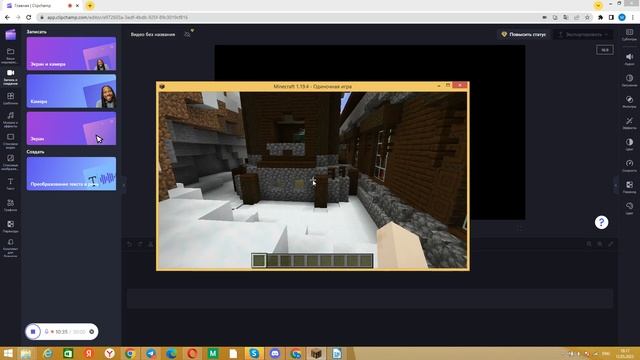The width and height of the screenshot is (640, 360).
Task: Open the Filters panel icon
Action: [629, 102]
